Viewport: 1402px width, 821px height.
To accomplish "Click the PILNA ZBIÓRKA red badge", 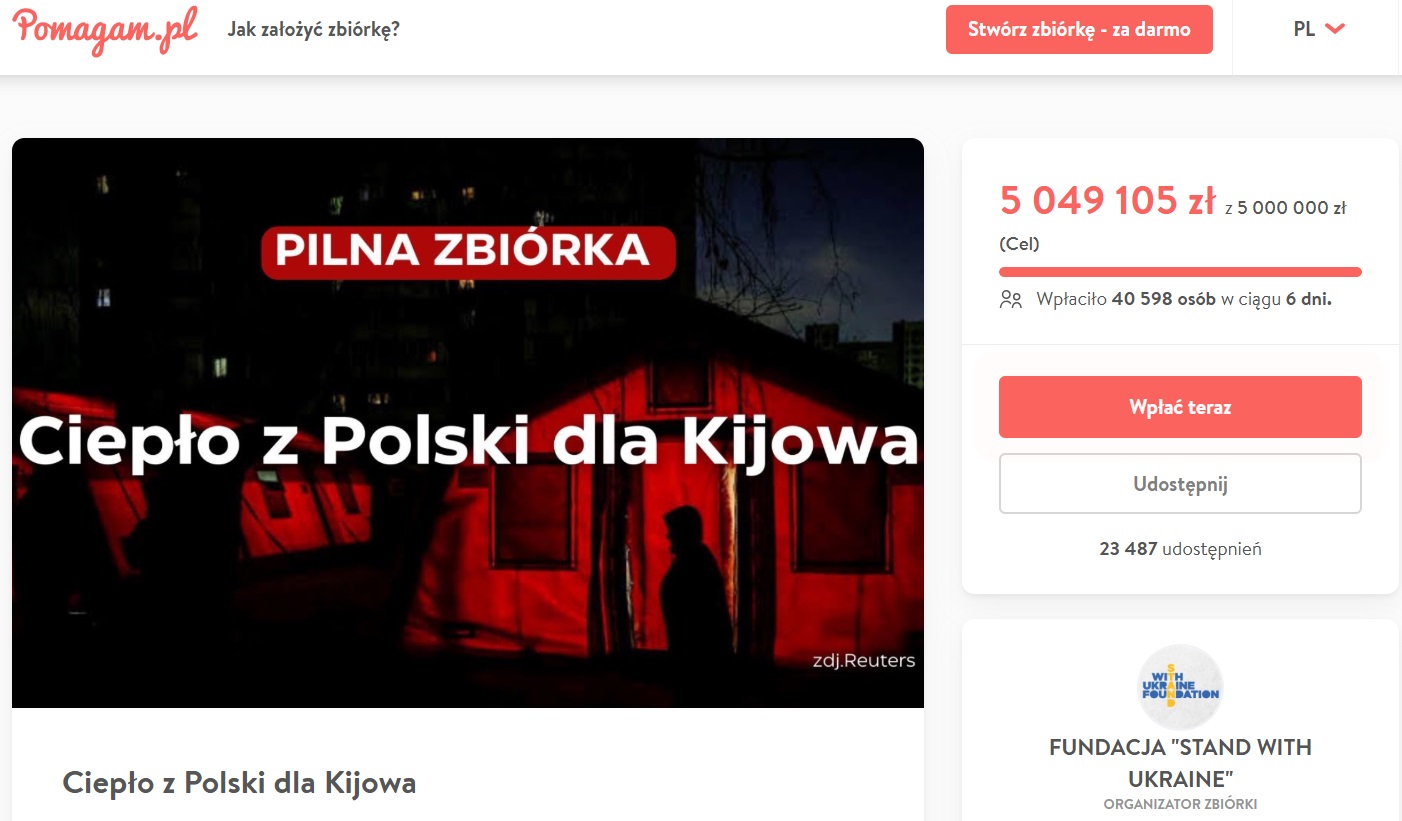I will tap(468, 251).
